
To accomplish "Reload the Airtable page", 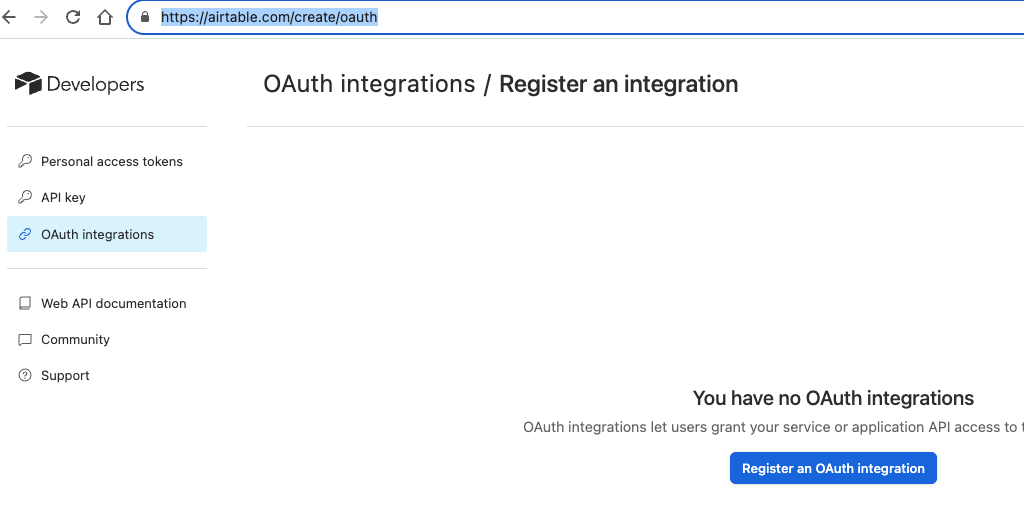I will pos(73,17).
